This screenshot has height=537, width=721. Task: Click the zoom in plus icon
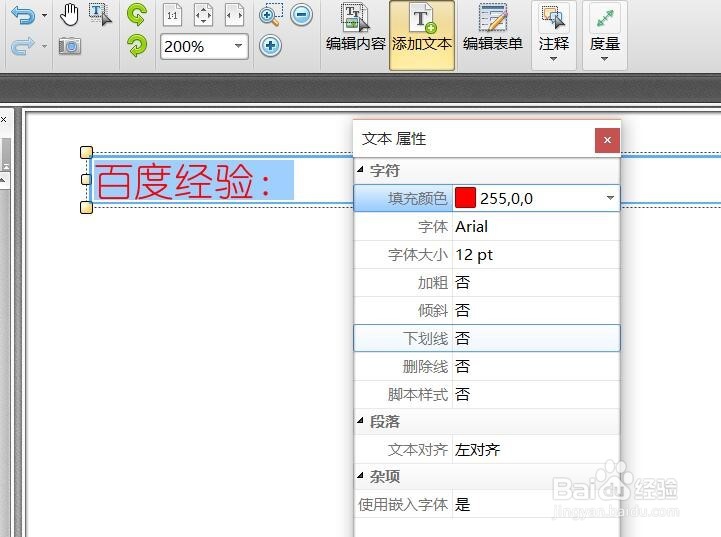270,46
